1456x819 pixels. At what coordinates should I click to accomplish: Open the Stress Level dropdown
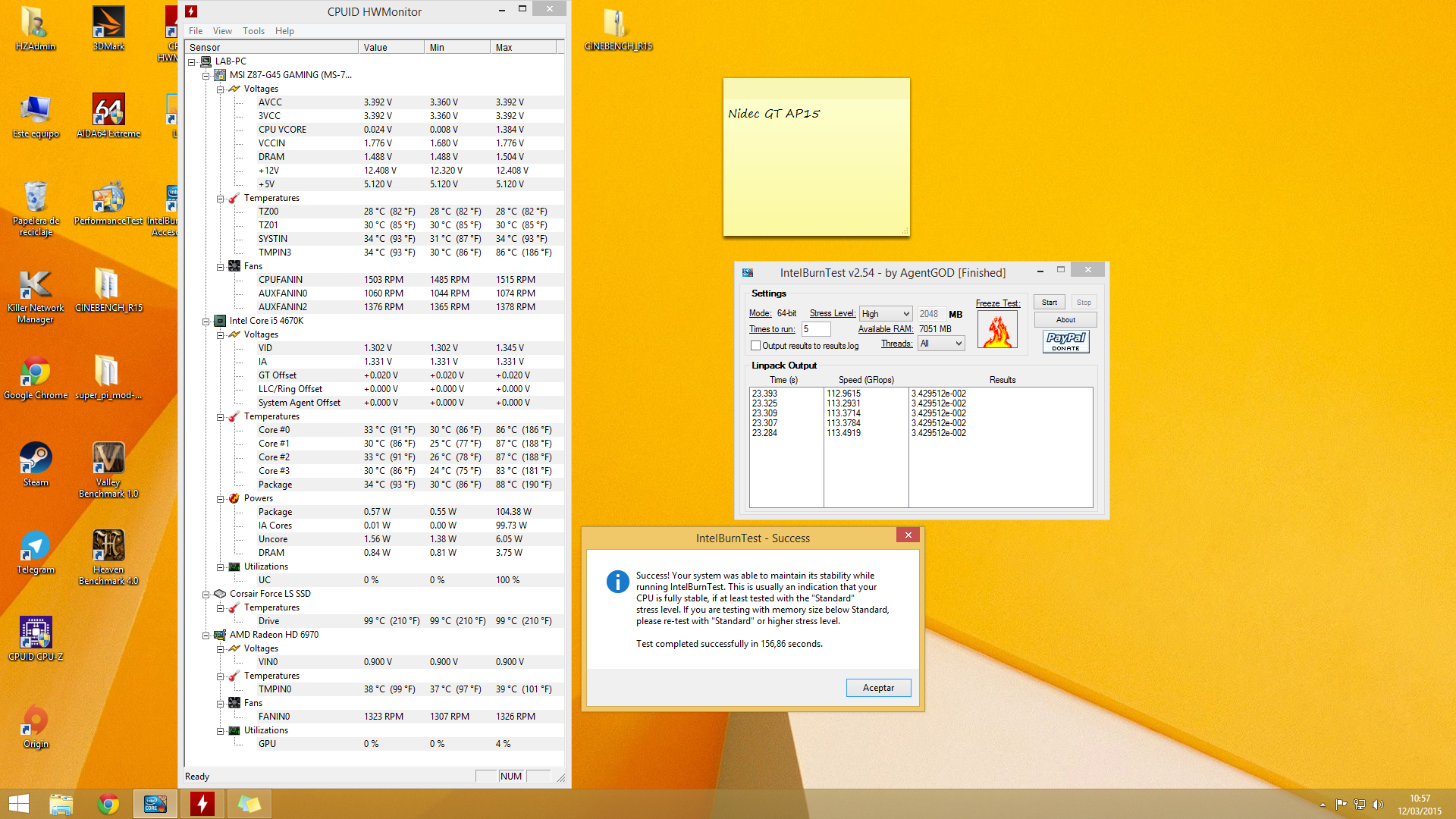tap(885, 314)
